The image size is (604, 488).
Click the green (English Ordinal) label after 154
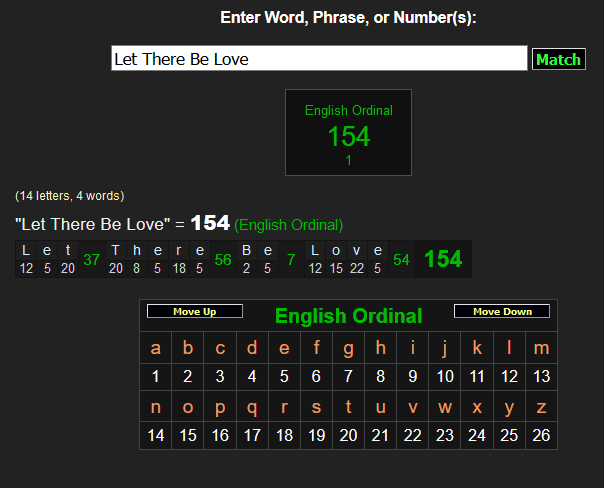[289, 225]
